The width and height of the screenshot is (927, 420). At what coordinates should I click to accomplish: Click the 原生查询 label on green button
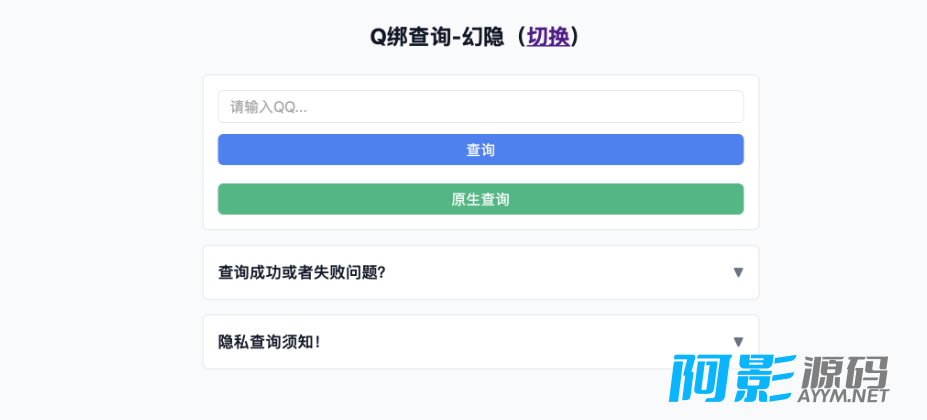(481, 199)
